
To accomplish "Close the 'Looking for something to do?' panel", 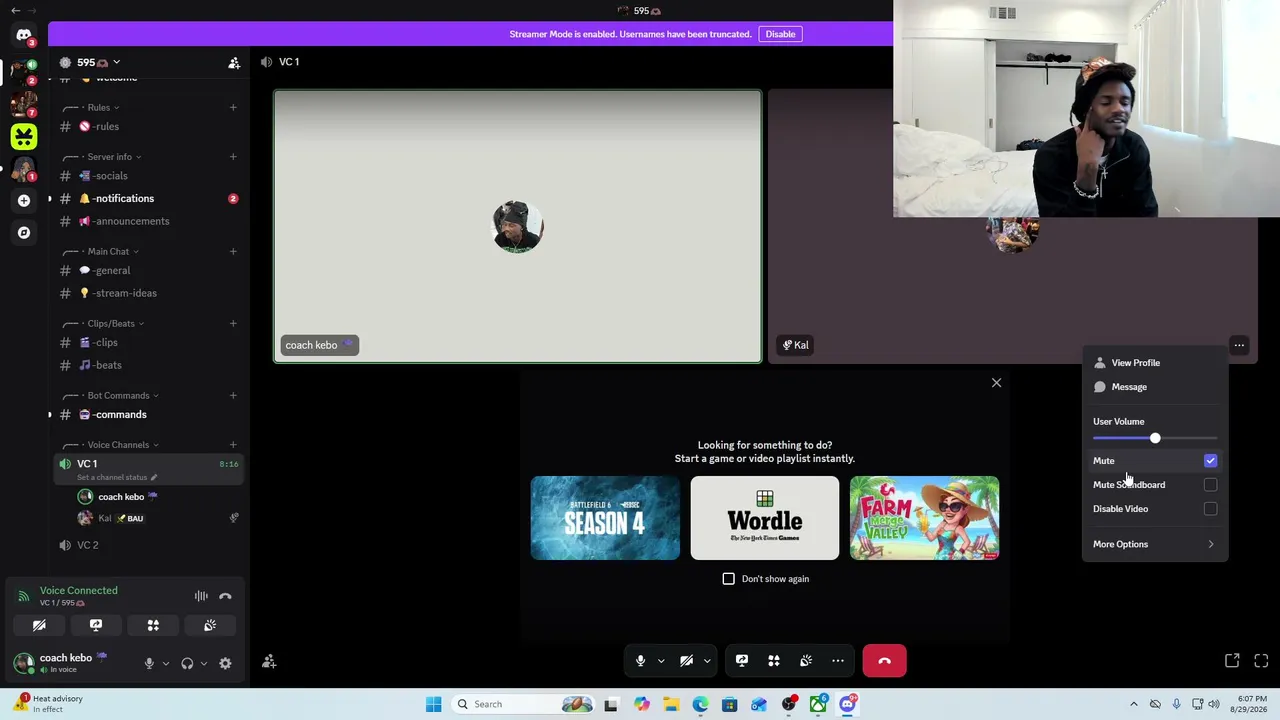I will click(996, 383).
